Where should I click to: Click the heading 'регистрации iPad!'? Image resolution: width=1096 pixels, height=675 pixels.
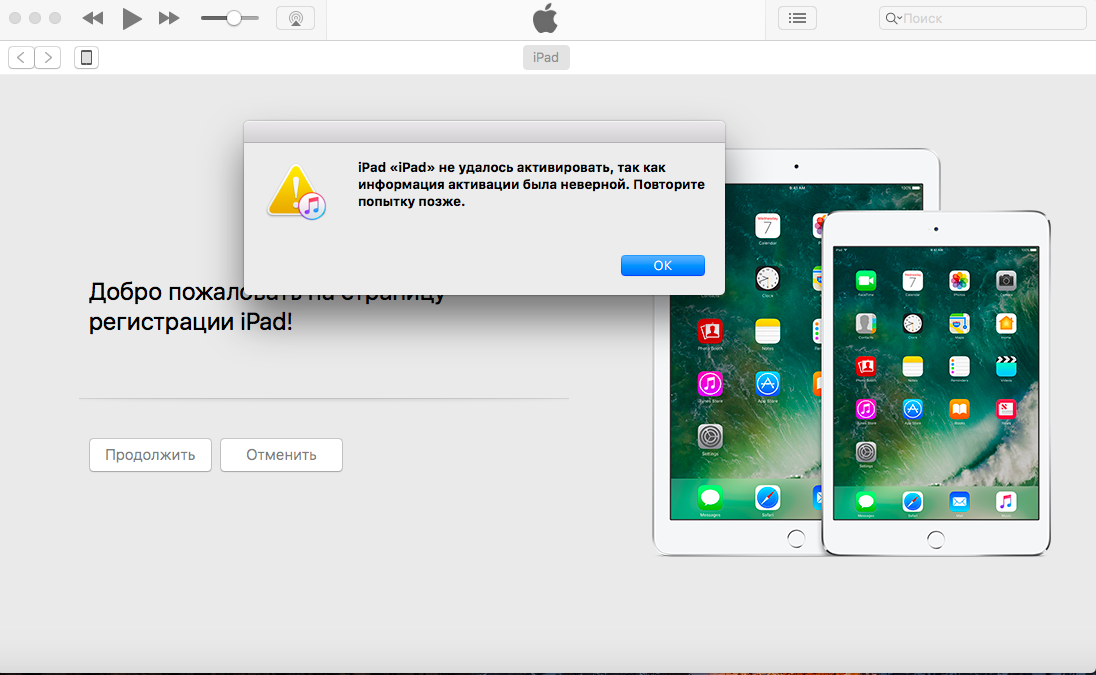(190, 322)
